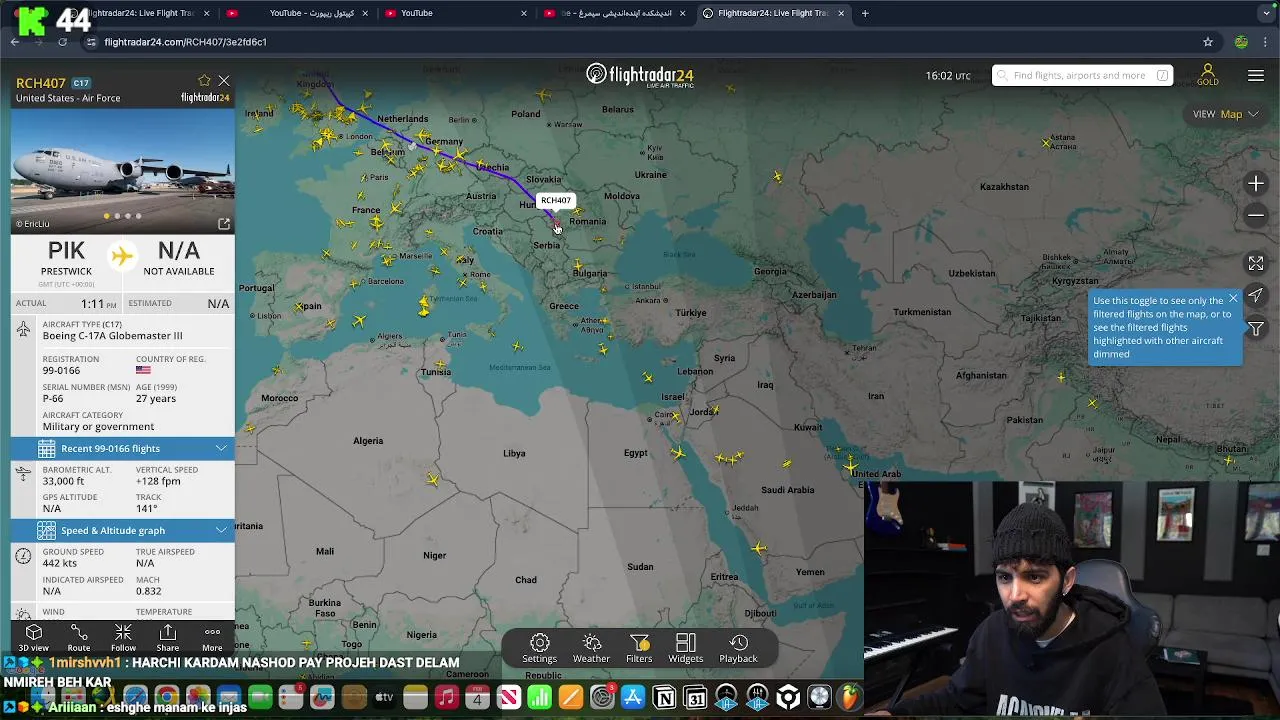Click the flight search field

1080,75
